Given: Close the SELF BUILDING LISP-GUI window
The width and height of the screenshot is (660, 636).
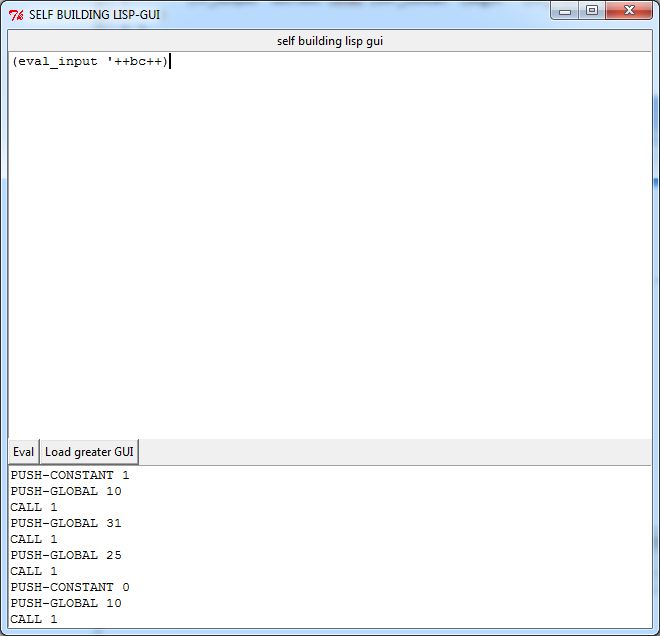Looking at the screenshot, I should click(x=629, y=11).
